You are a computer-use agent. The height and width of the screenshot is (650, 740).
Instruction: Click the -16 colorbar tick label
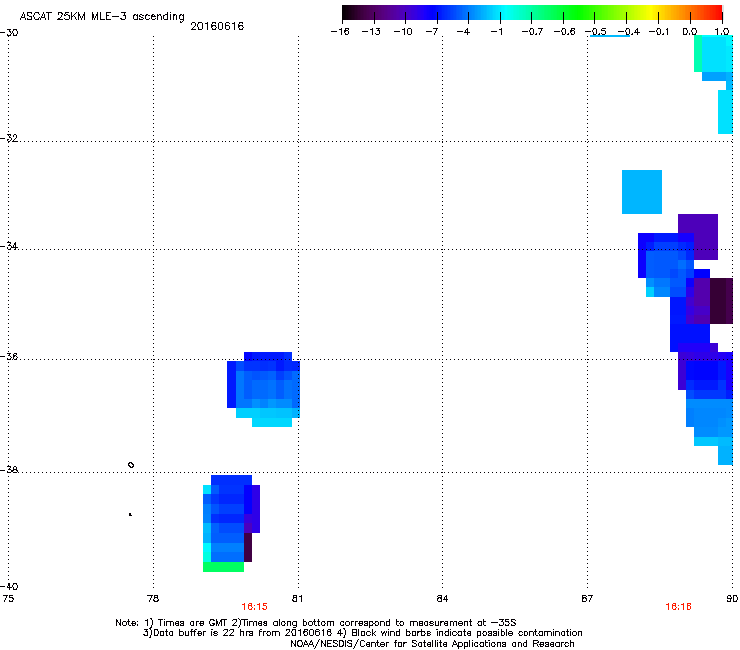pos(340,32)
